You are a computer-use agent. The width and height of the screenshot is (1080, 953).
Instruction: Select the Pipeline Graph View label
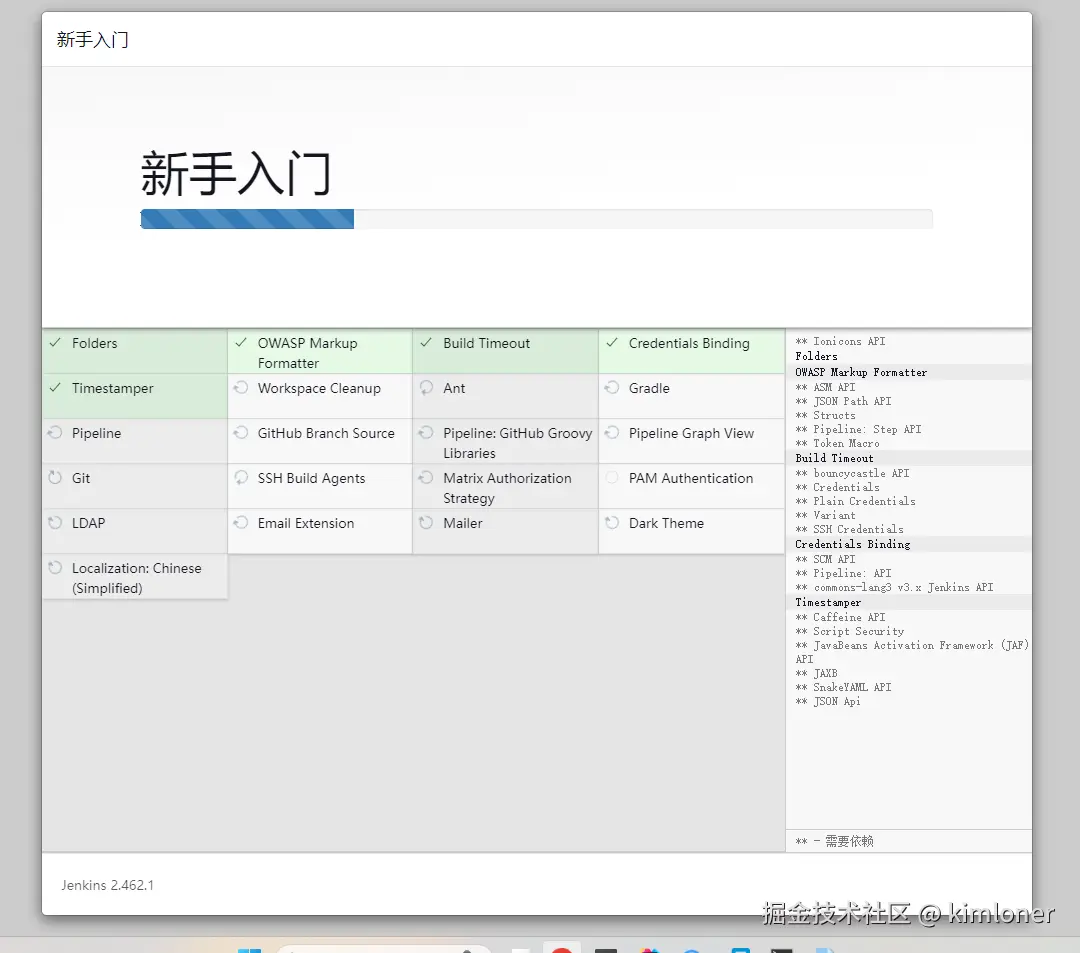[691, 433]
